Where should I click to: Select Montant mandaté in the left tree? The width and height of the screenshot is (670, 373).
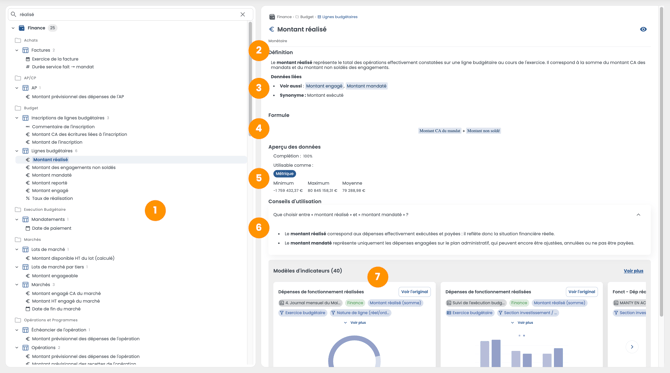[x=52, y=175]
